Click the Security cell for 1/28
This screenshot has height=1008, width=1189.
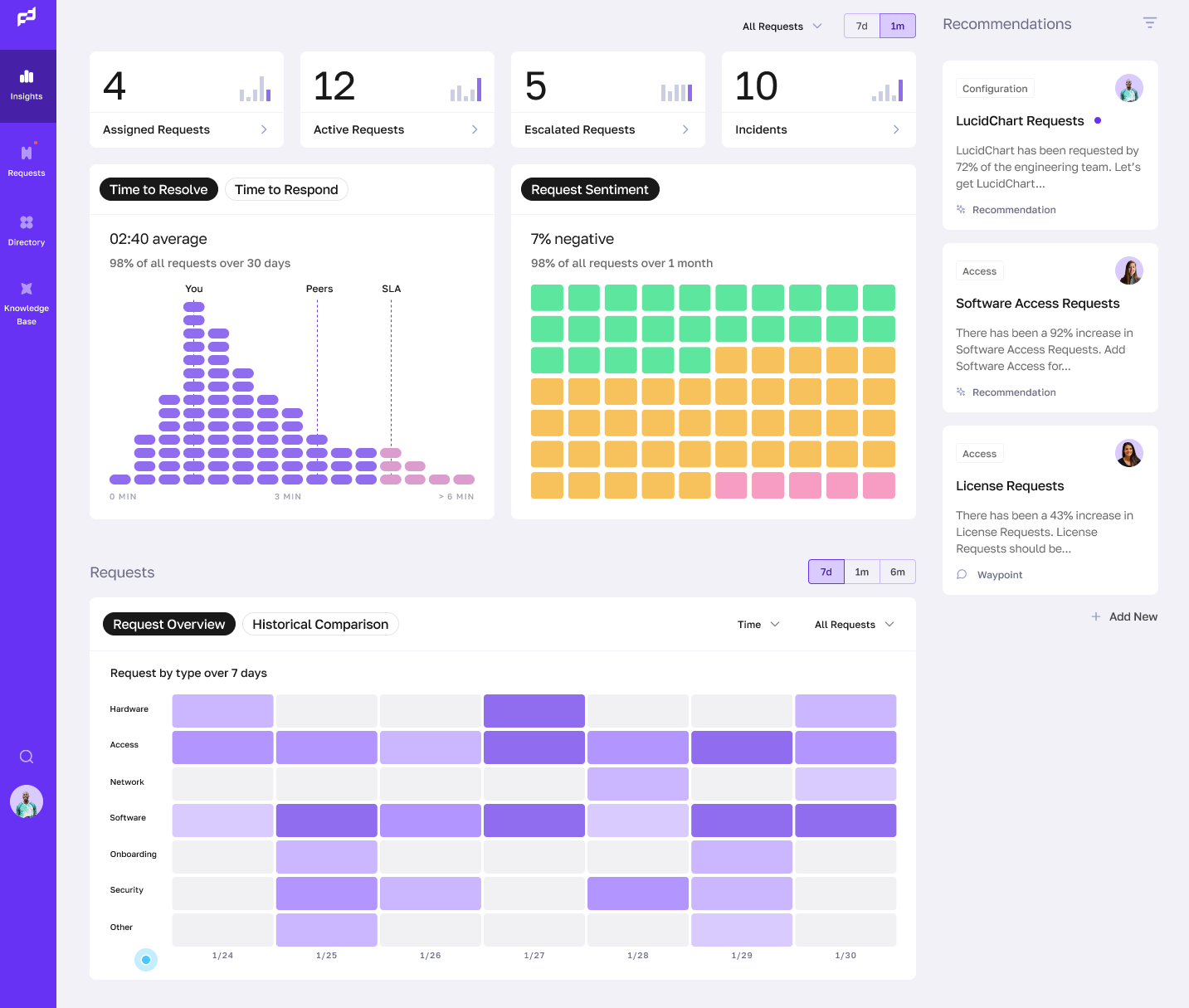click(x=638, y=894)
